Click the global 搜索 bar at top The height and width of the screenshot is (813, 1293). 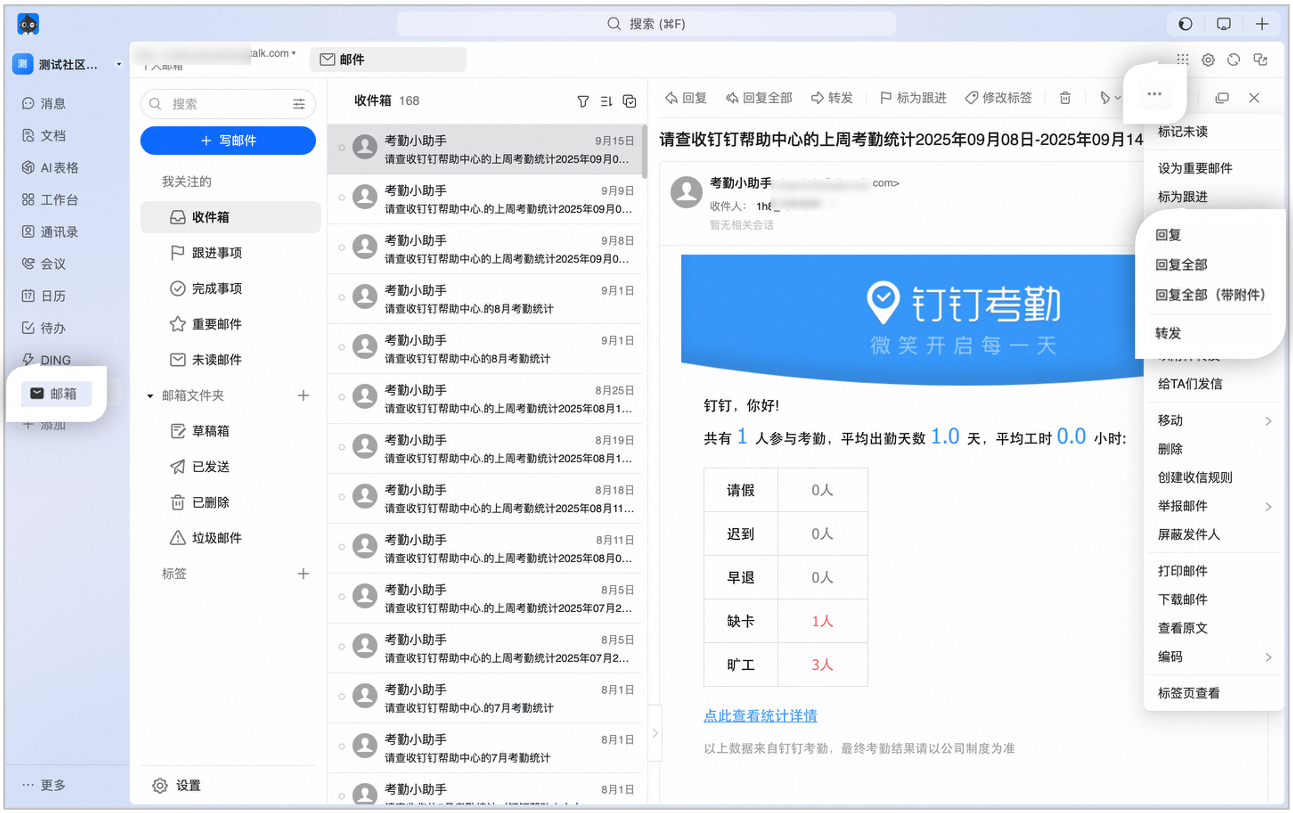[646, 24]
